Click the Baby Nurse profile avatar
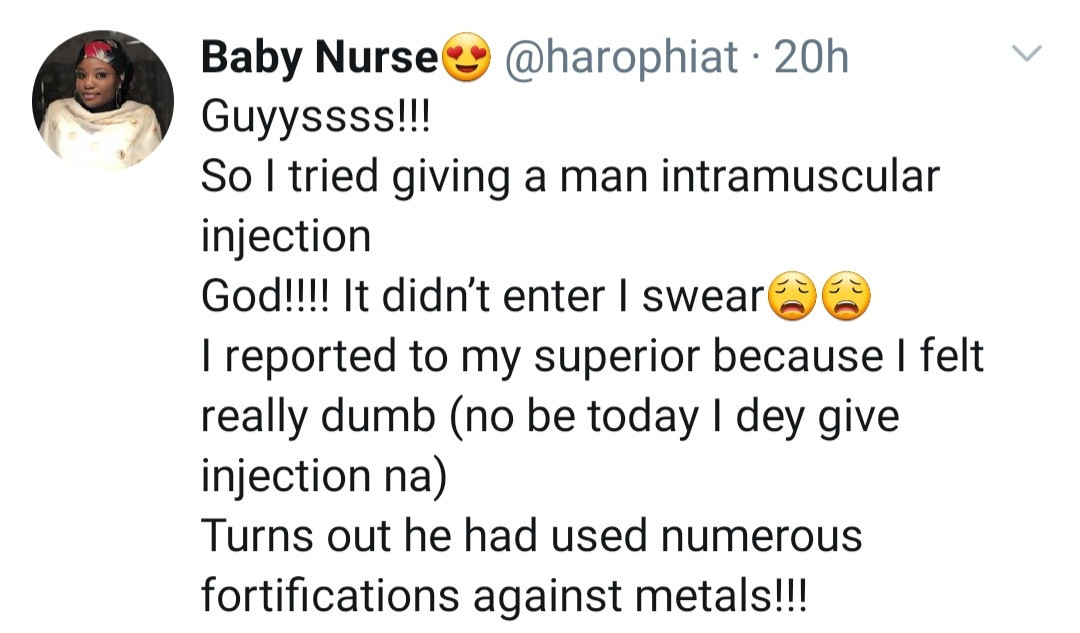 102,100
